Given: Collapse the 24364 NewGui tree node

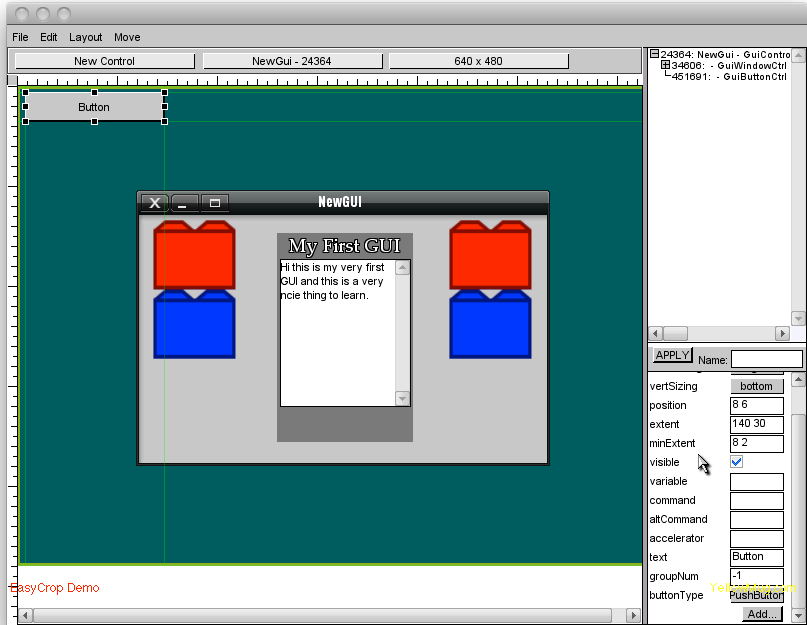Looking at the screenshot, I should pyautogui.click(x=655, y=55).
